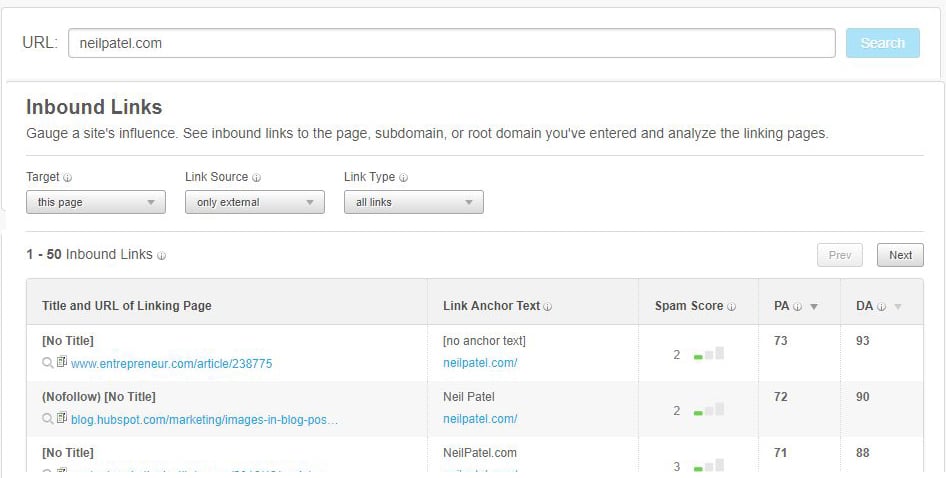Image resolution: width=946 pixels, height=478 pixels.
Task: Click the spam score bar in the row scoring 3
Action: click(x=709, y=465)
